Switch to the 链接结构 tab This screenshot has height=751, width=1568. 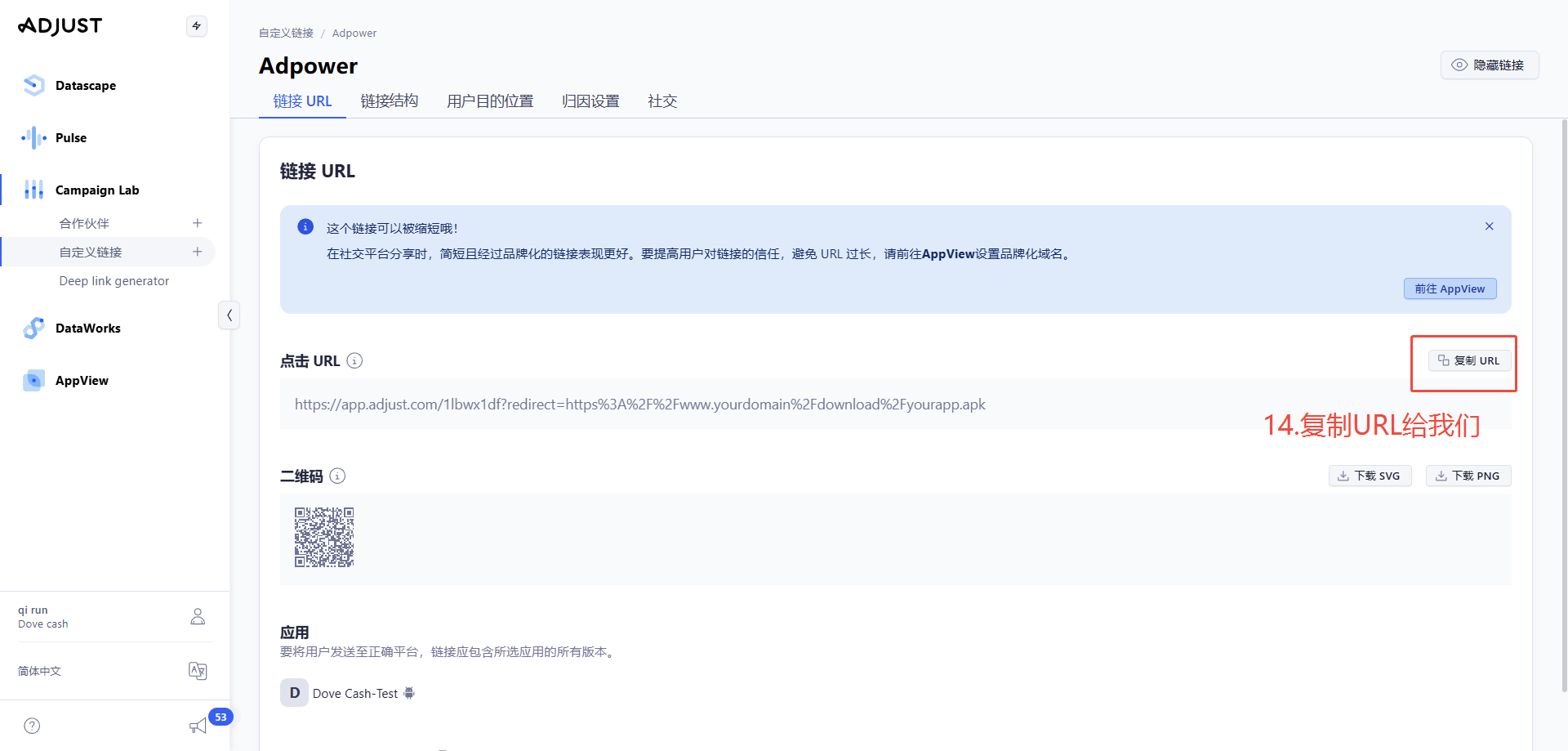coord(390,101)
